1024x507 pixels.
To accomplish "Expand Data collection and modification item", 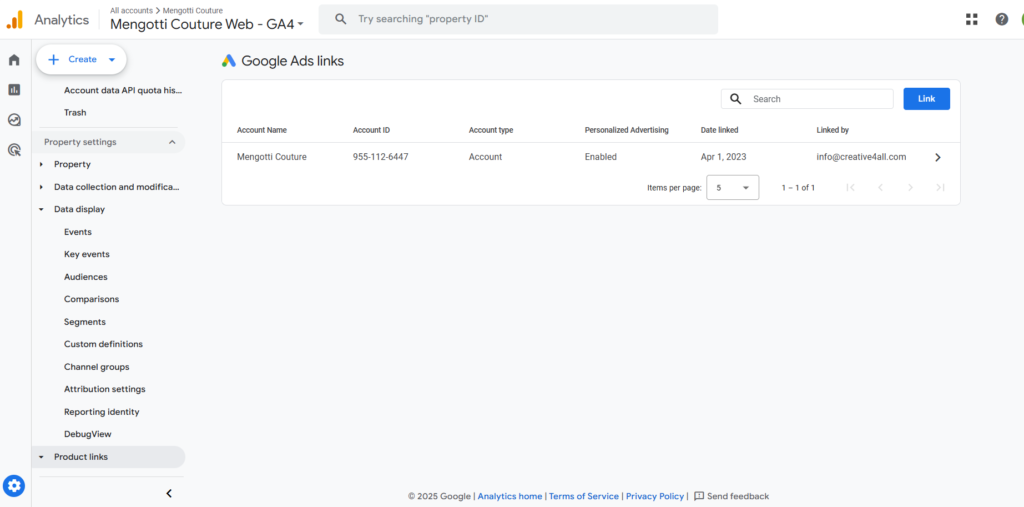I will [x=108, y=187].
